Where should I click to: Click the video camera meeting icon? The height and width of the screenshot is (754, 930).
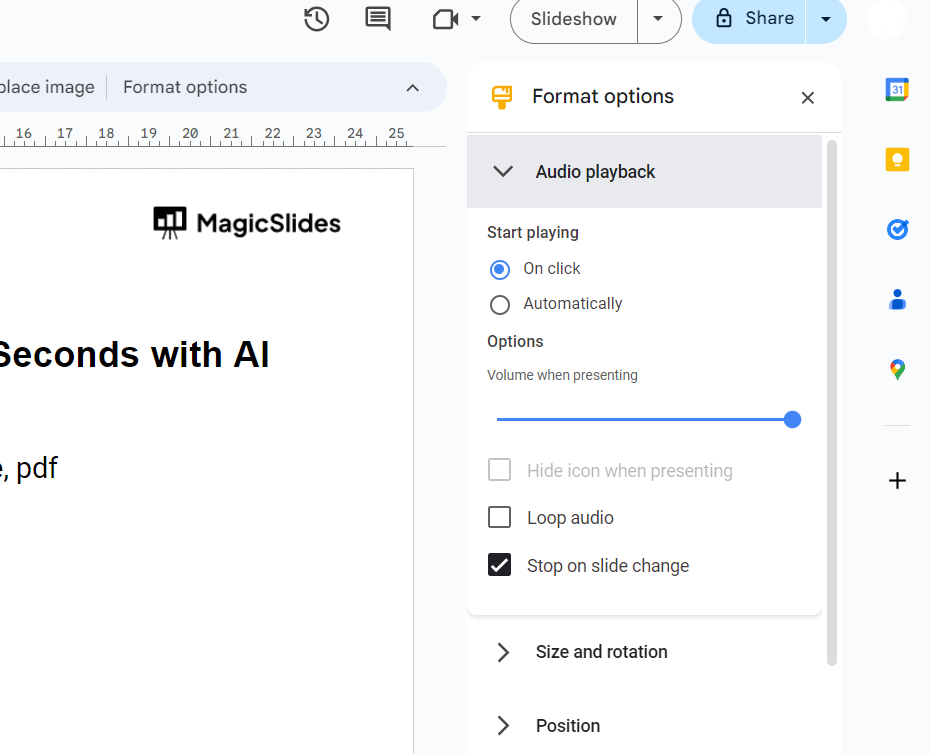(x=446, y=19)
